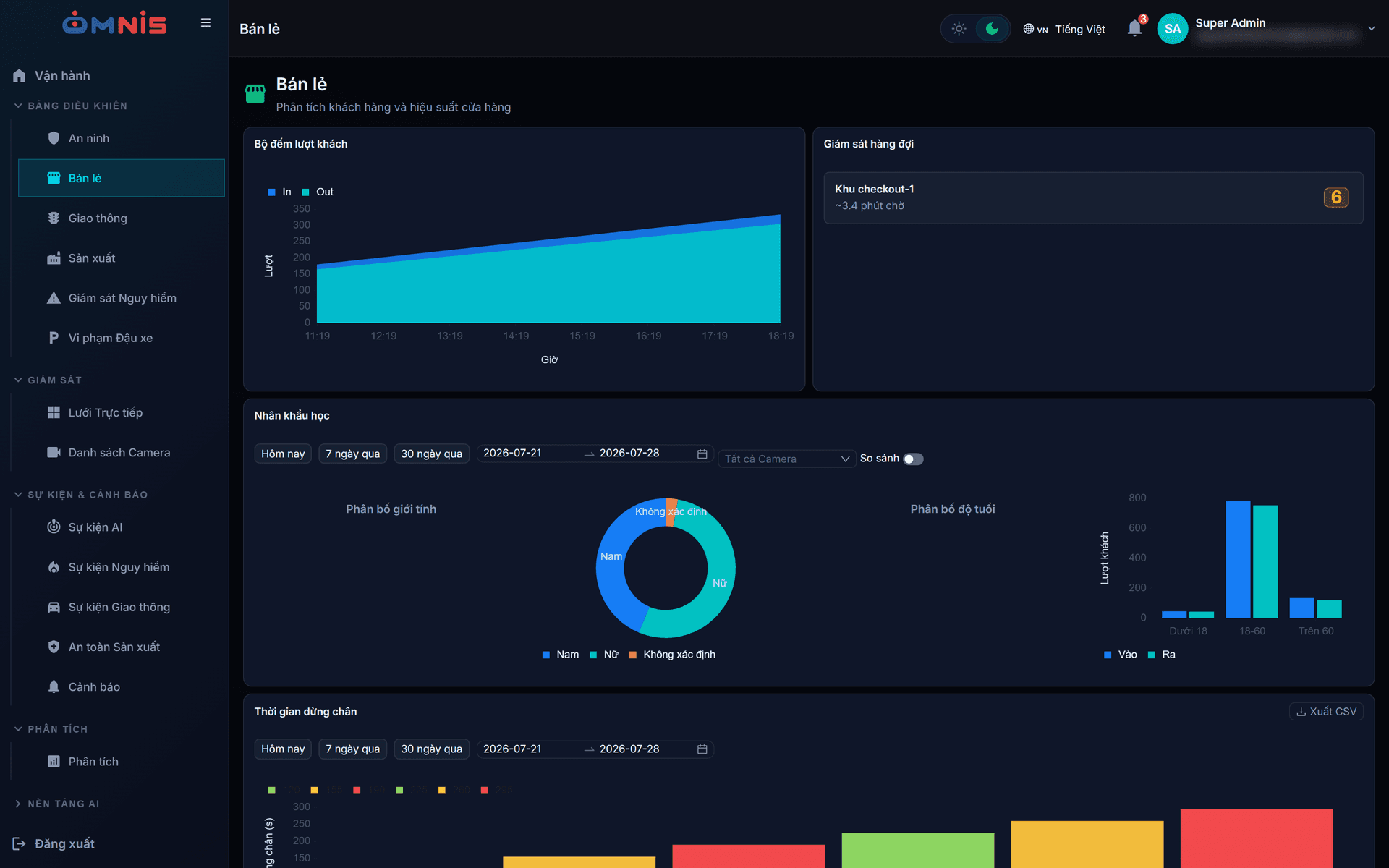This screenshot has width=1389, height=868.
Task: Click the Sự kiện Nguy hiểm flame icon
Action: click(54, 567)
